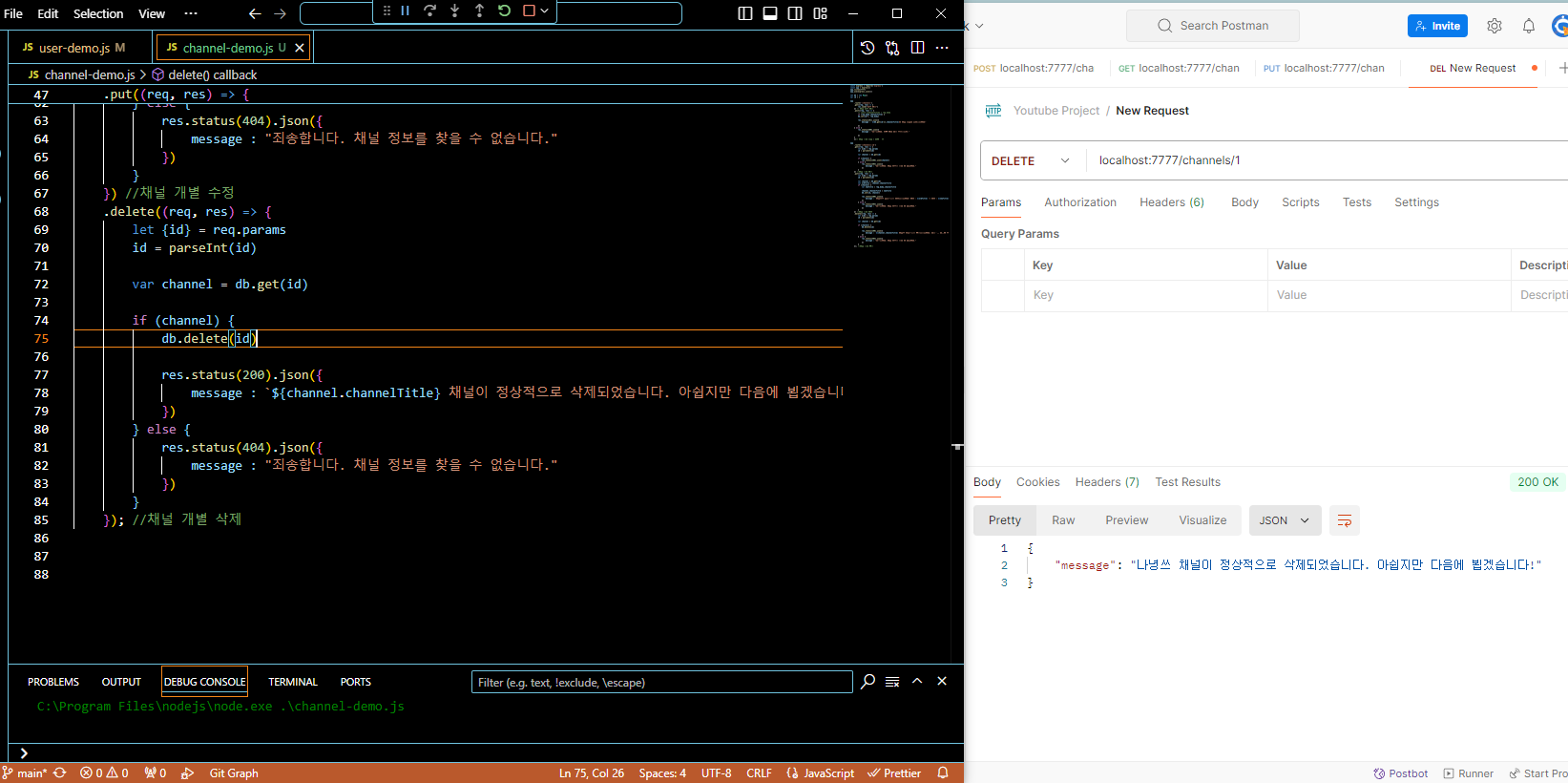Focus the debug console Filter input
The width and height of the screenshot is (1568, 783).
coord(661,682)
